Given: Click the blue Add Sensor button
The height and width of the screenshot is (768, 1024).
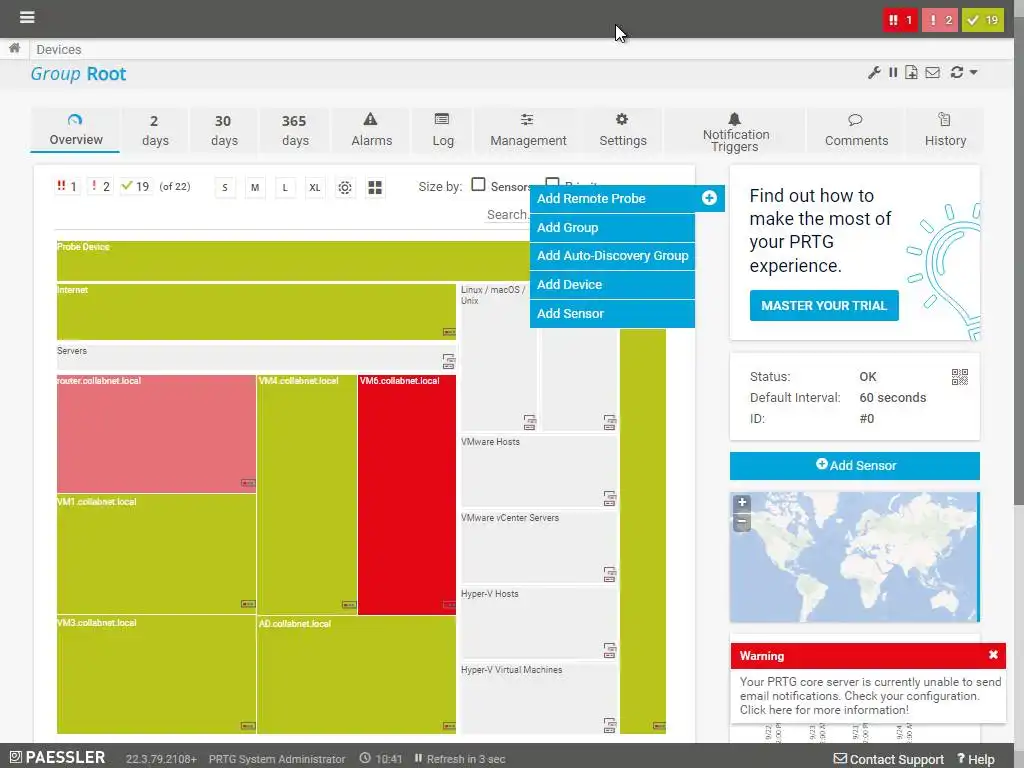Looking at the screenshot, I should (854, 466).
